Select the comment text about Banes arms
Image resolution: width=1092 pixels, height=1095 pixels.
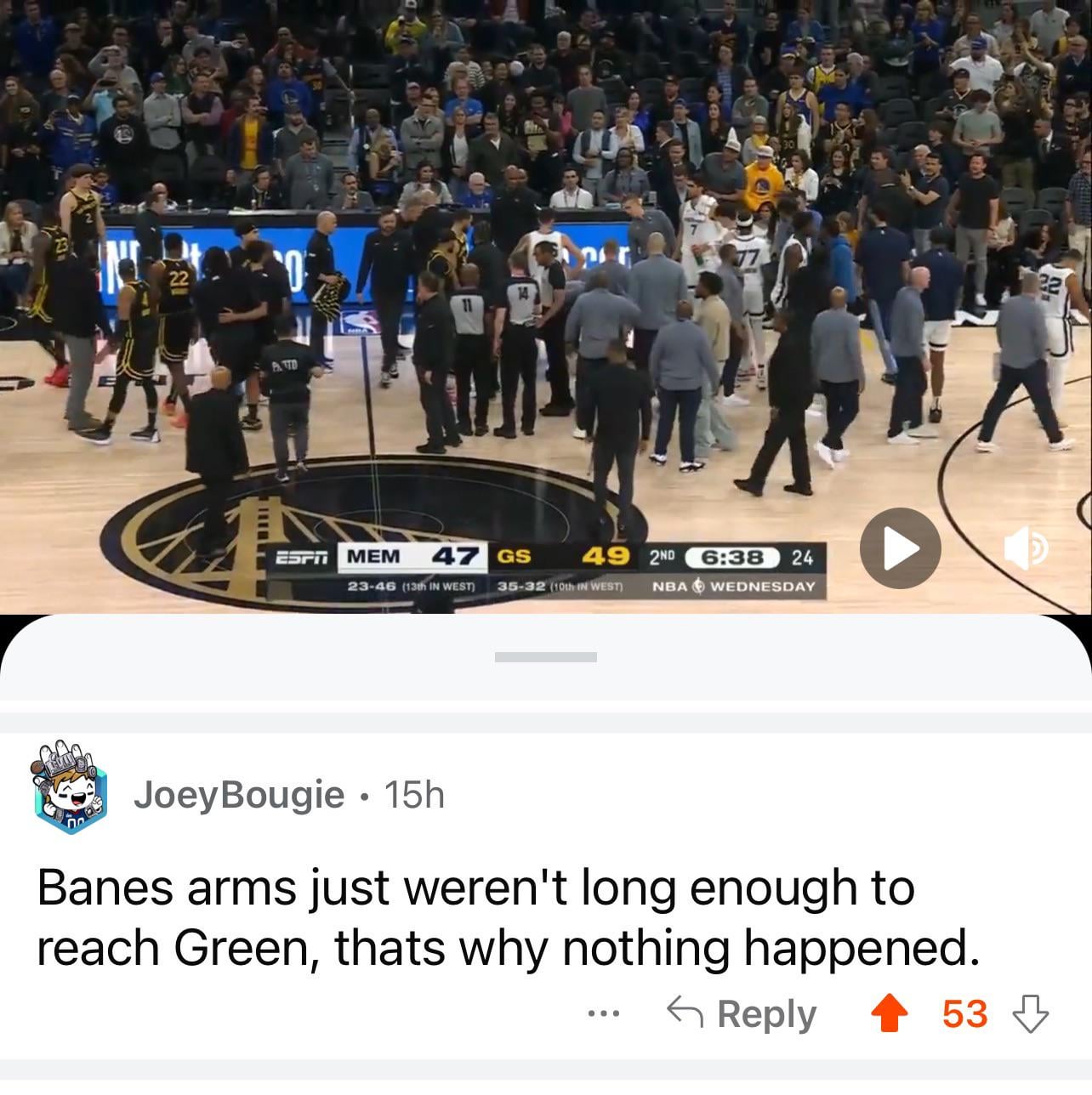508,918
